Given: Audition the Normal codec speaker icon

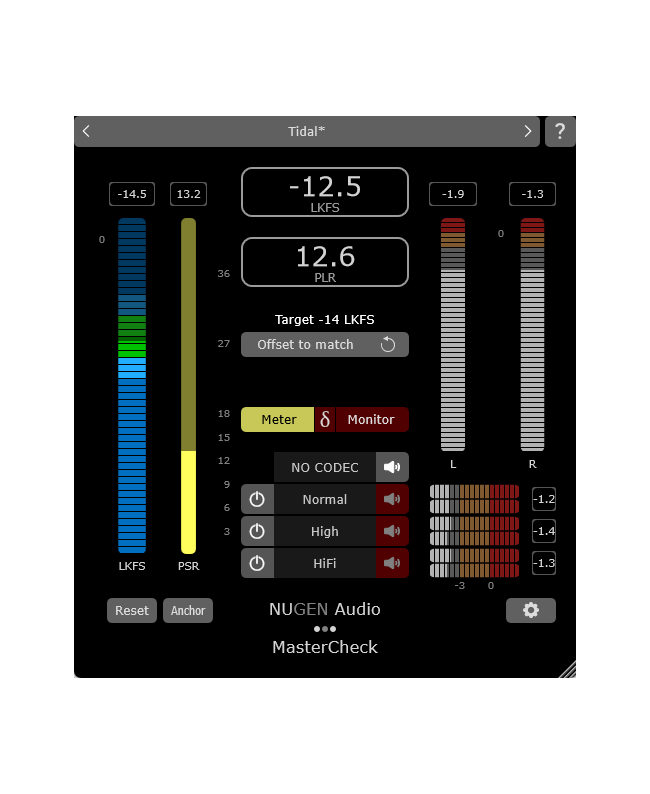Looking at the screenshot, I should (x=392, y=499).
